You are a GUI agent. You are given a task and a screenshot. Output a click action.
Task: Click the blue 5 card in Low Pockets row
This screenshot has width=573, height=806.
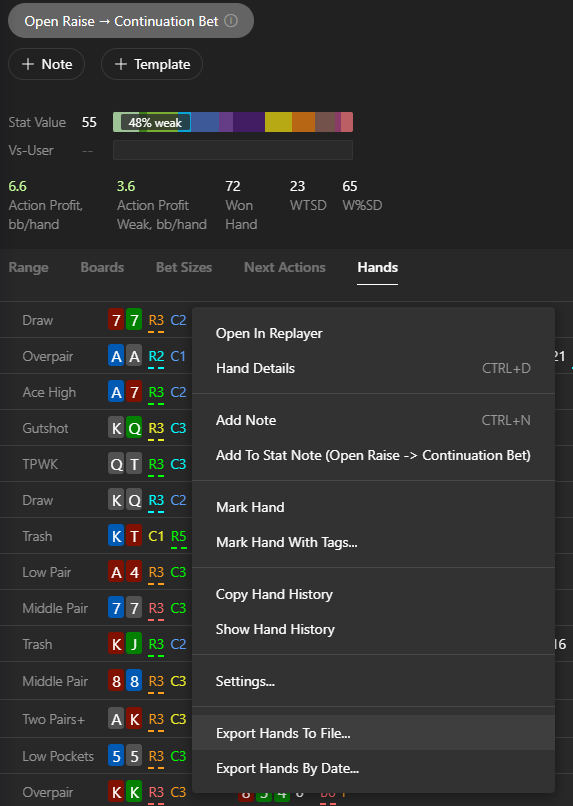(x=116, y=756)
